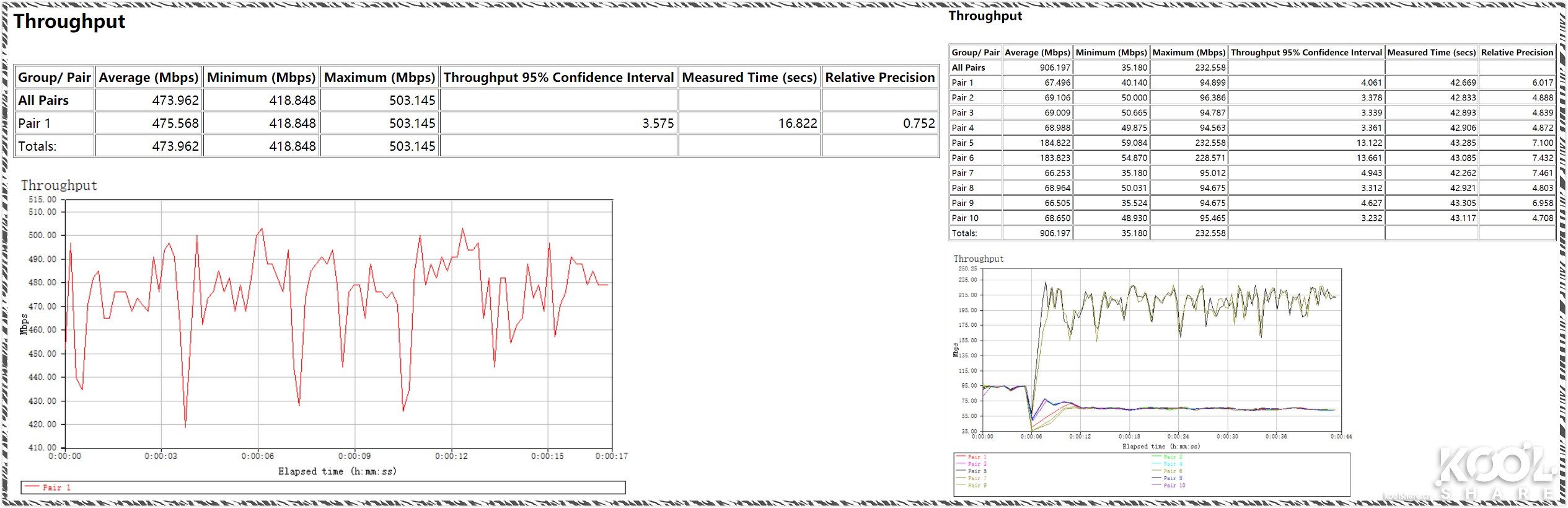The height and width of the screenshot is (508, 1568).
Task: Click the 50.665 minimum value cell
Action: tap(1111, 113)
